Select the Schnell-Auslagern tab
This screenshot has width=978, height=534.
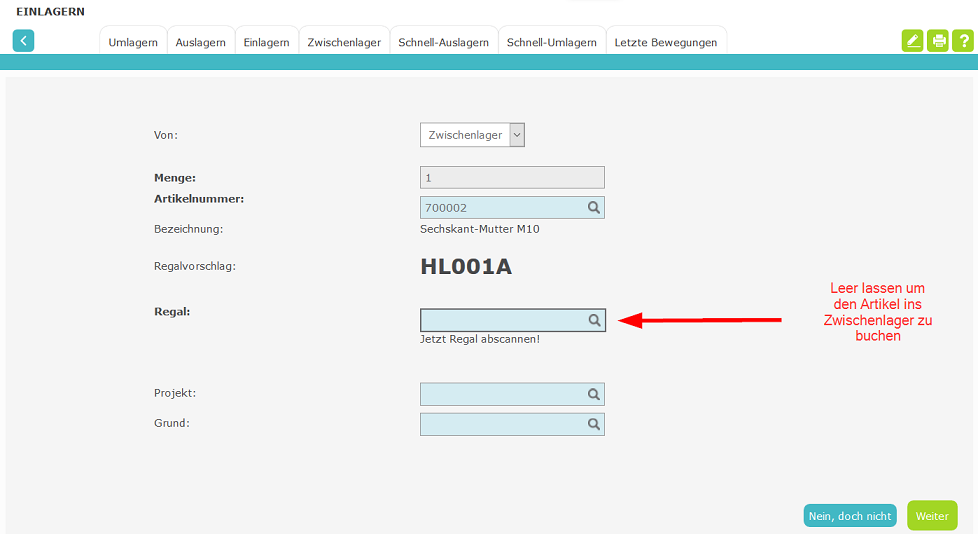(x=443, y=41)
